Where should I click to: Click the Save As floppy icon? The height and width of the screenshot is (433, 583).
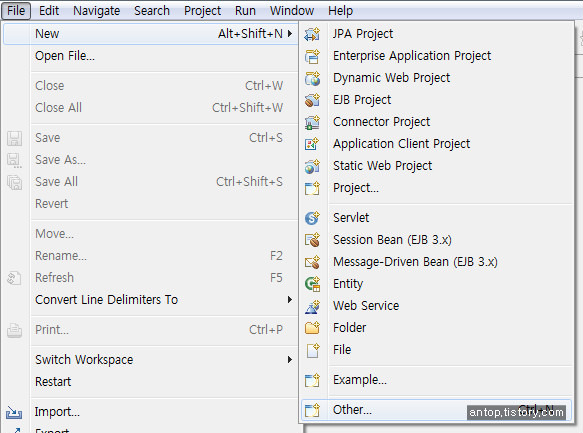[x=15, y=161]
